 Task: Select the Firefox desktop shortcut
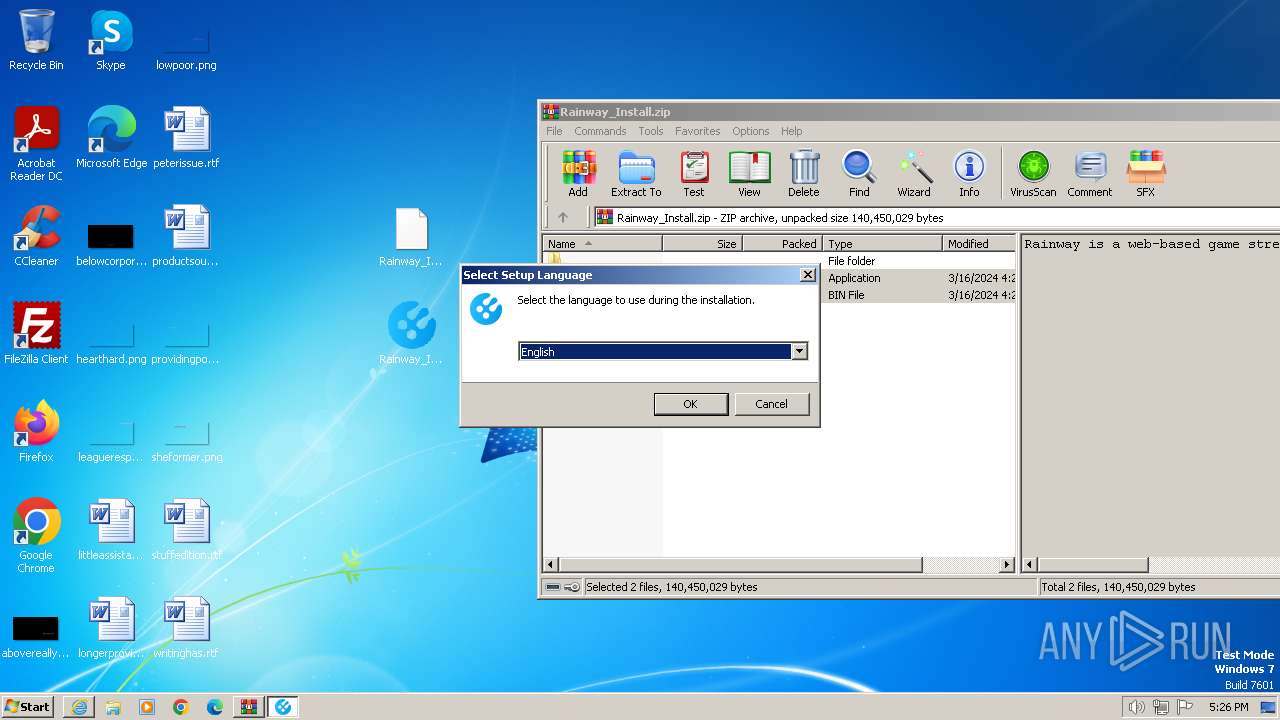(36, 431)
